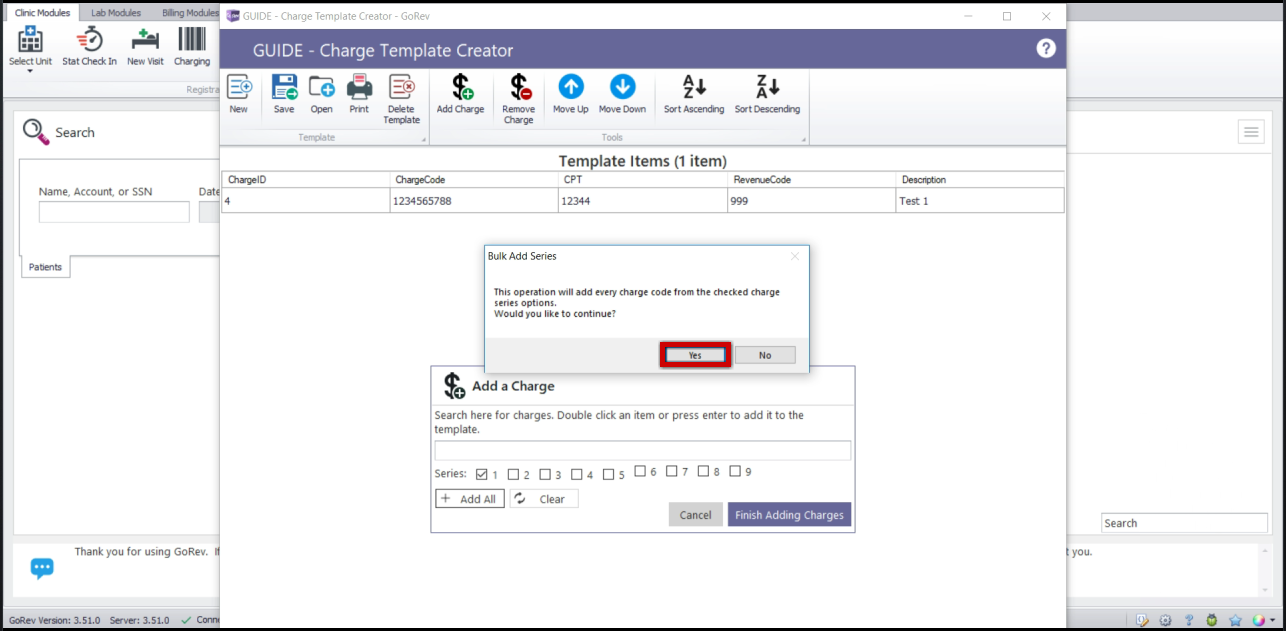This screenshot has width=1286, height=631.
Task: Click the CPT value 12344
Action: point(643,201)
